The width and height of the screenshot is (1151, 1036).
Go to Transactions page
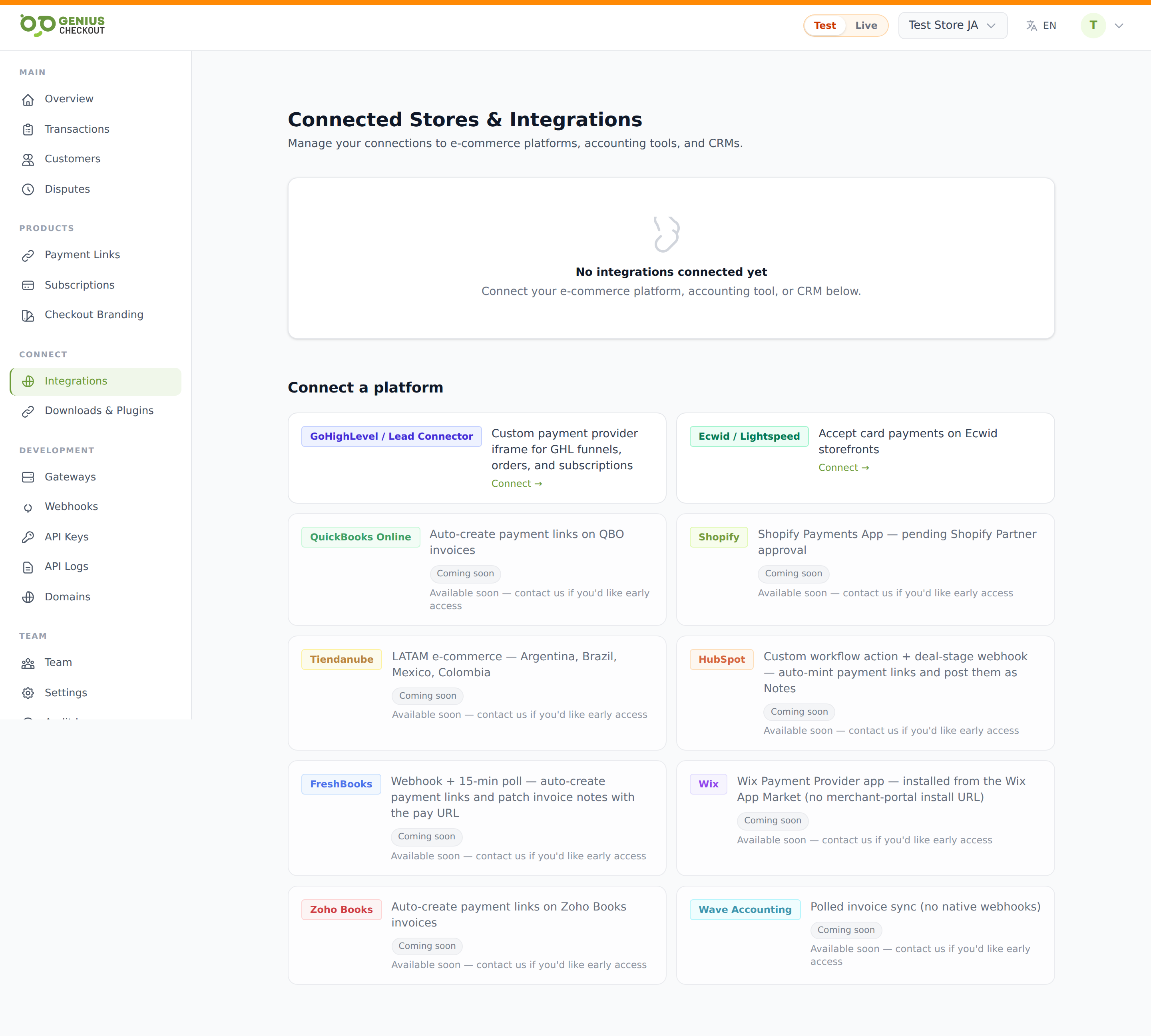point(96,129)
